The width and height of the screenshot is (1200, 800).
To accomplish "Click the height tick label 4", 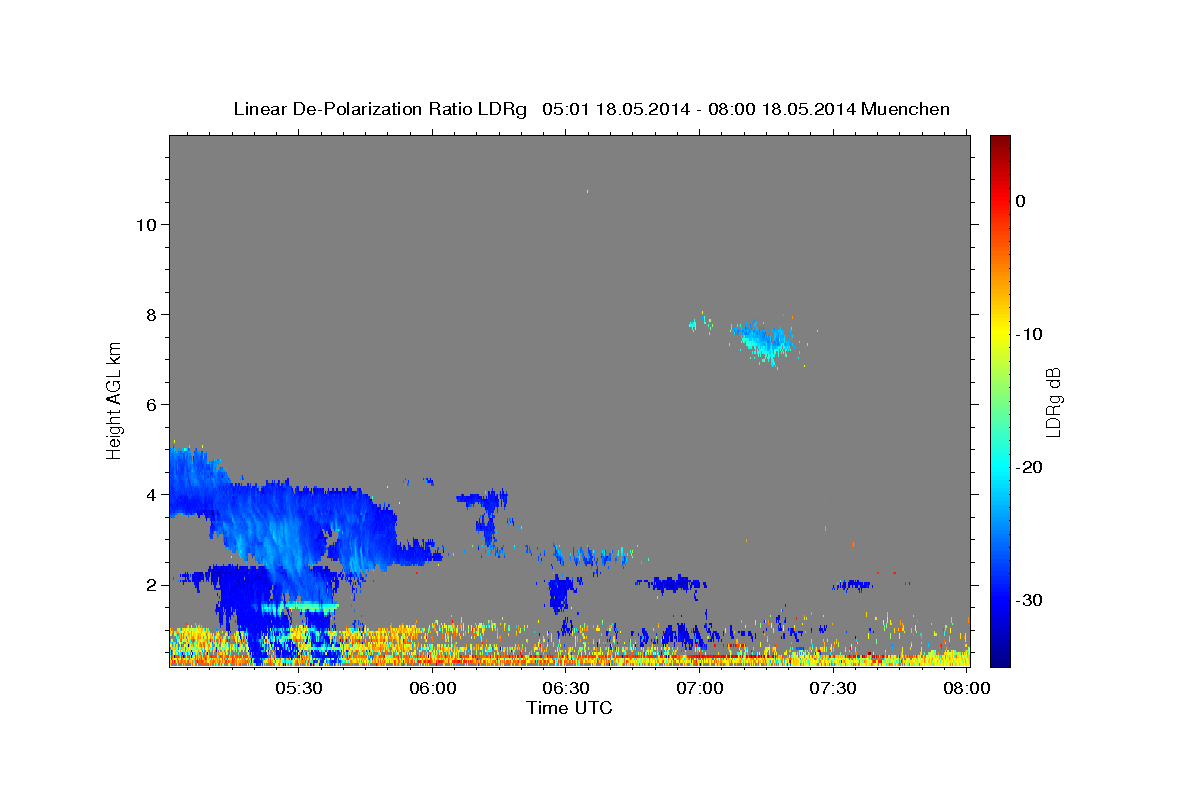I will click(x=151, y=494).
